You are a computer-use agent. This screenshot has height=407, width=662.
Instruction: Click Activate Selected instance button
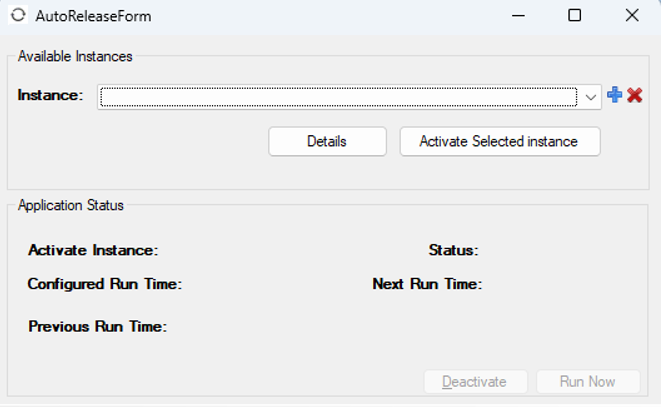(500, 141)
